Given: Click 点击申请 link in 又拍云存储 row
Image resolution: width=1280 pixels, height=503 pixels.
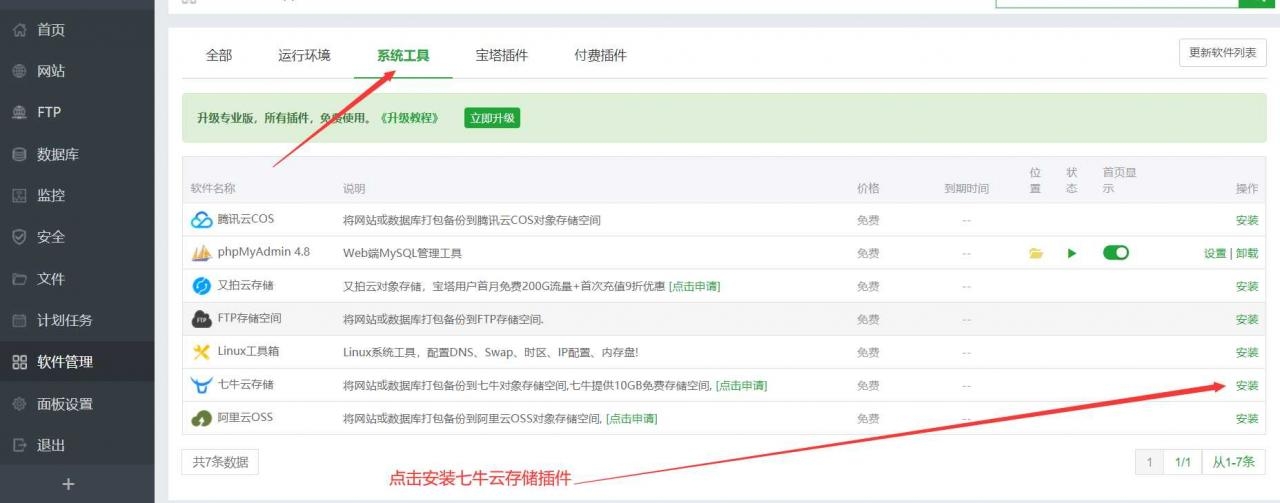Looking at the screenshot, I should [x=694, y=286].
